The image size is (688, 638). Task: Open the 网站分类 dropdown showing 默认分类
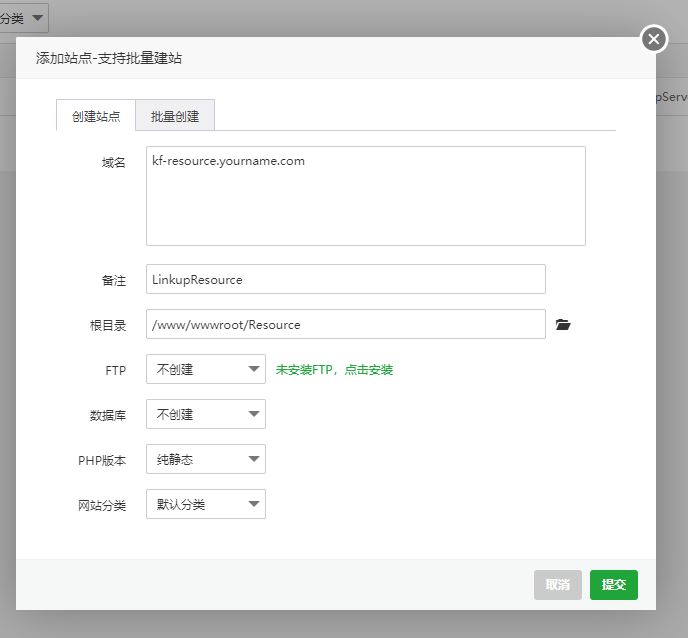pyautogui.click(x=206, y=504)
